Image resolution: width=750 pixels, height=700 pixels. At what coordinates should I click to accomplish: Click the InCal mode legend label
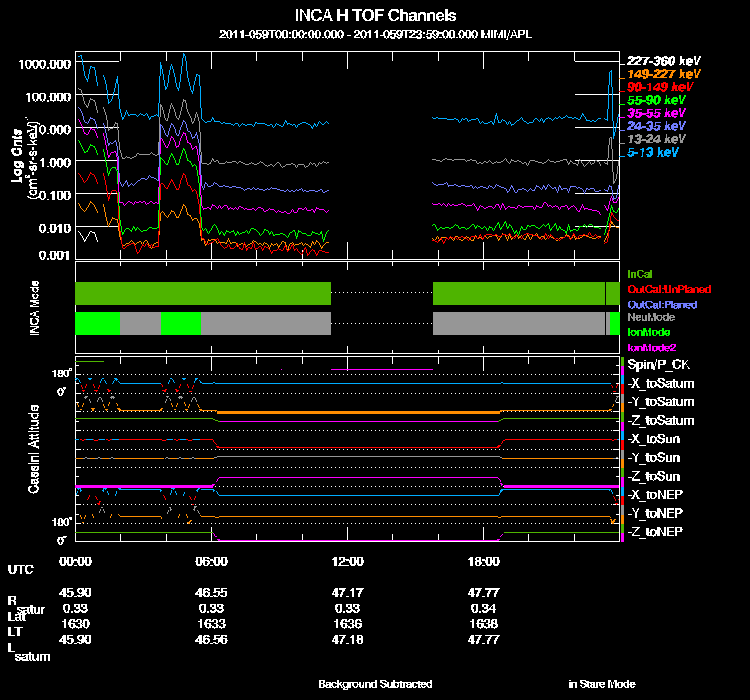pyautogui.click(x=640, y=273)
